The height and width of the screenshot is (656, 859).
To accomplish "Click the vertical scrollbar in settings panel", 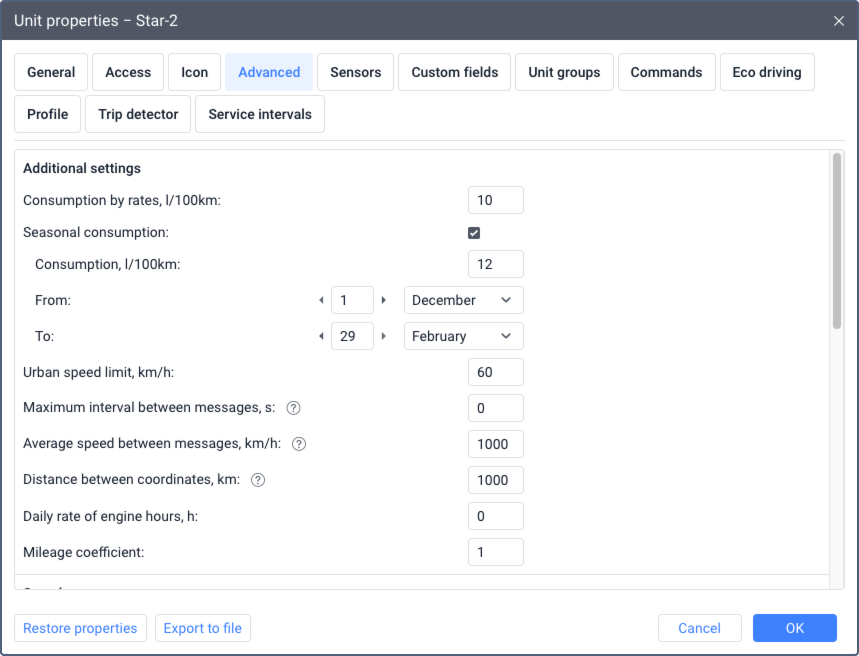I will [836, 240].
